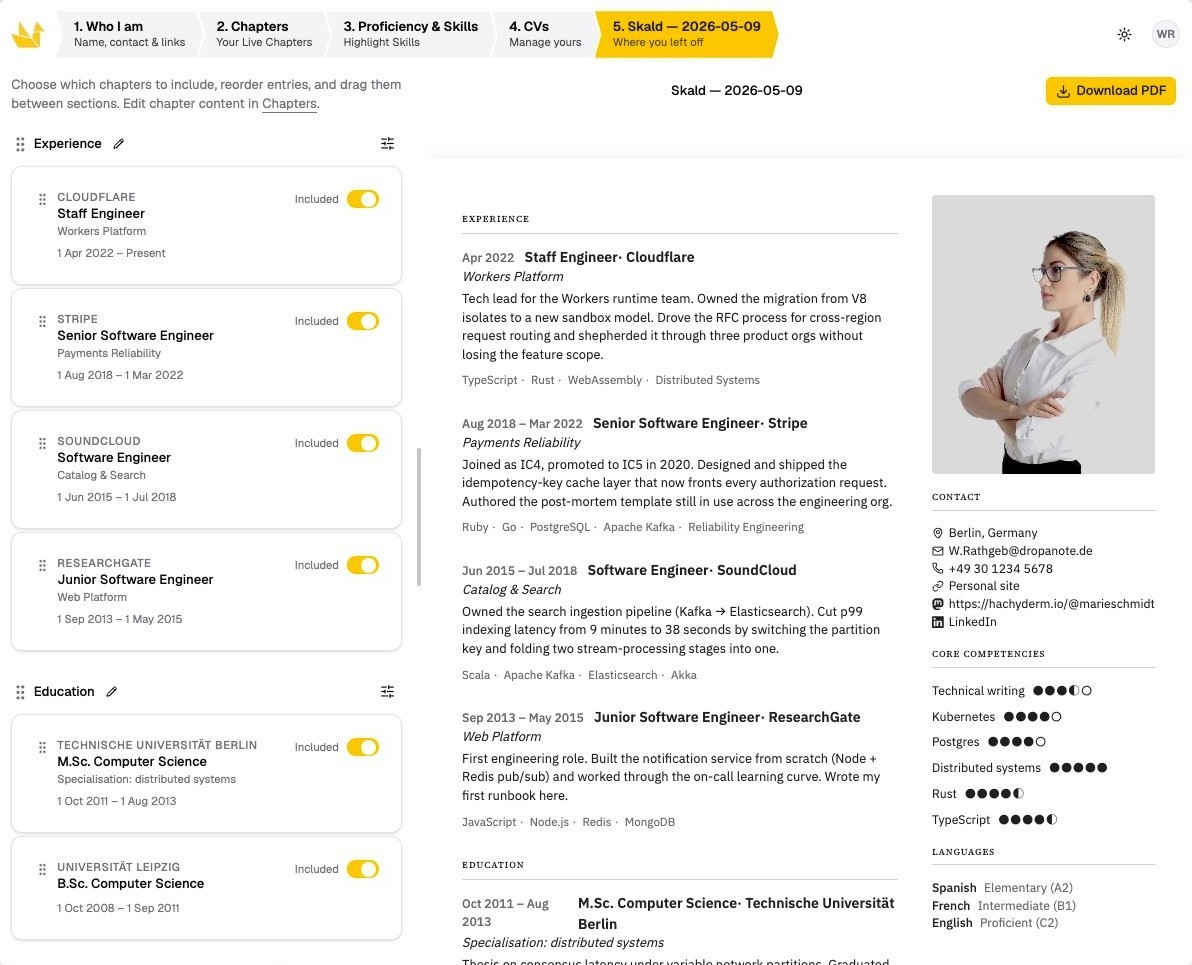Click Senior Software Engineer· Stripe preview heading
Image resolution: width=1192 pixels, height=965 pixels.
(x=699, y=423)
